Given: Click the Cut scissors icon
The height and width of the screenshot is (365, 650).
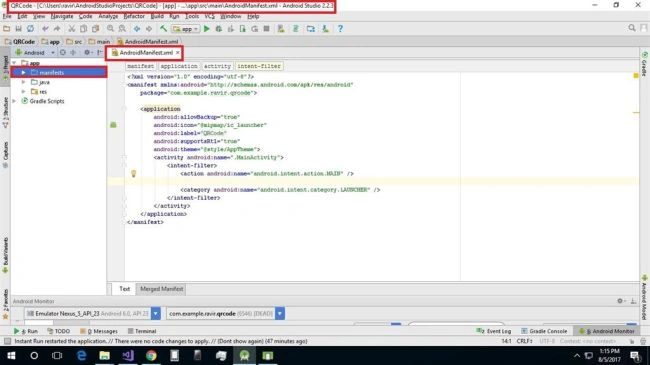Looking at the screenshot, I should [x=72, y=29].
